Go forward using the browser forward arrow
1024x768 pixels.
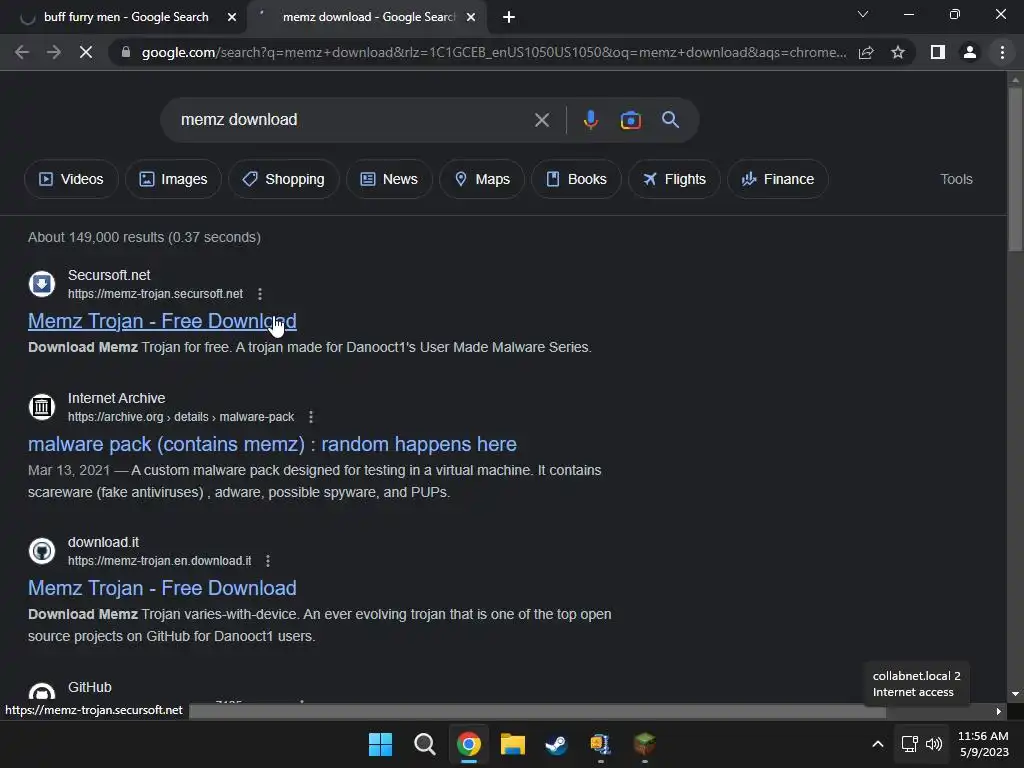pyautogui.click(x=54, y=52)
